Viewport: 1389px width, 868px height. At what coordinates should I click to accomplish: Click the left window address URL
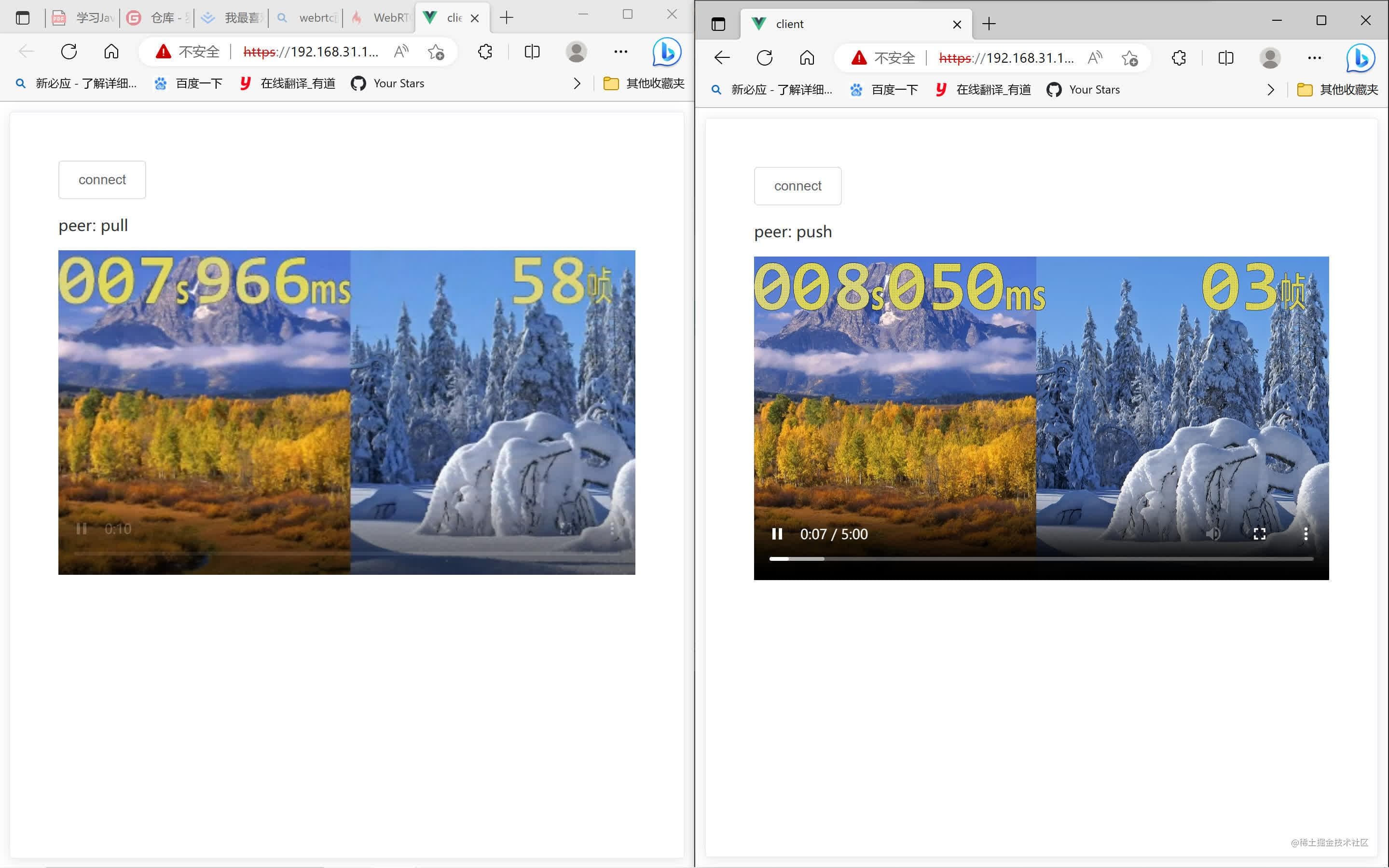311,52
